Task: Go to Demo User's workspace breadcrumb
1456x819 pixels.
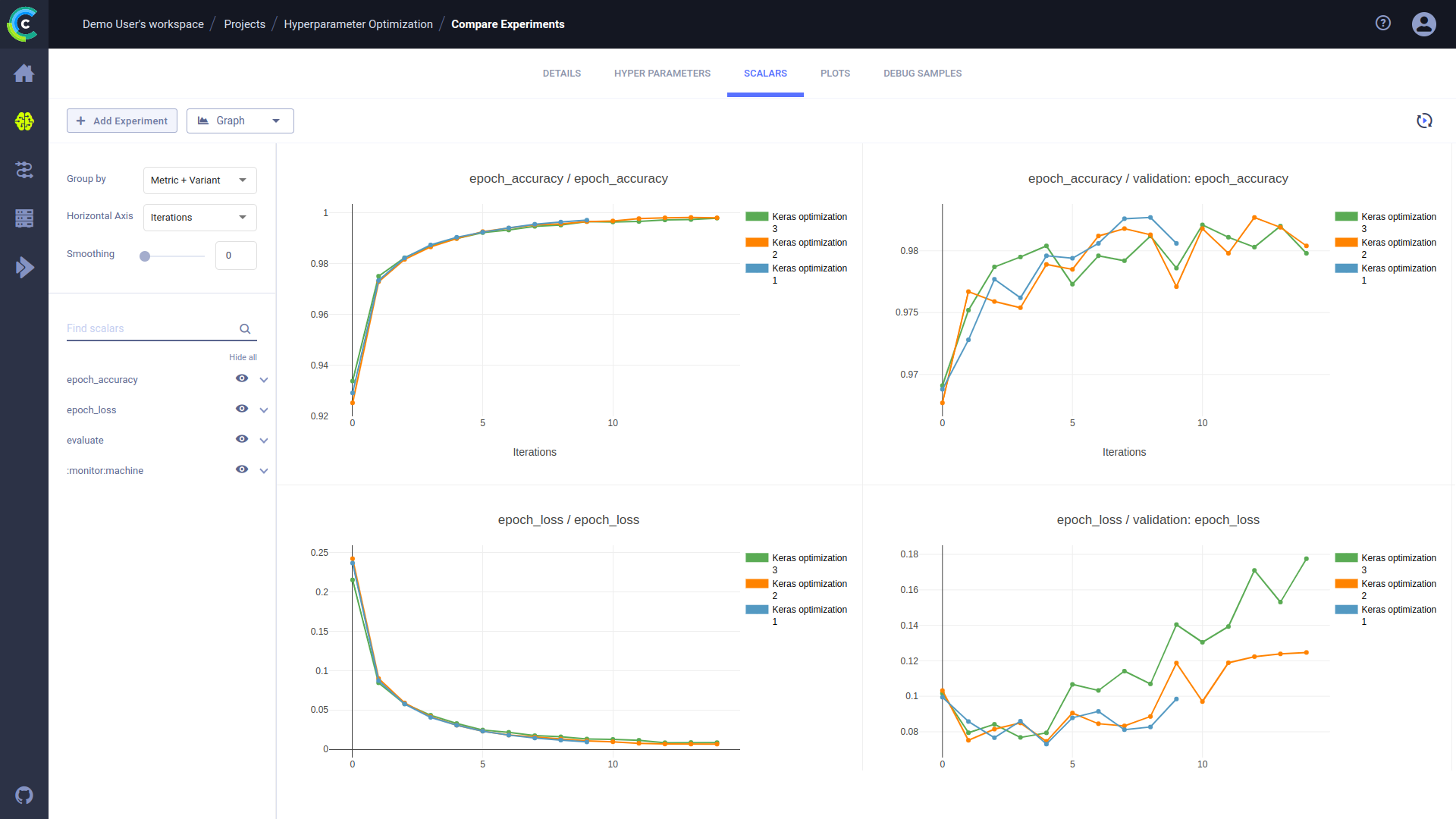Action: click(x=143, y=24)
